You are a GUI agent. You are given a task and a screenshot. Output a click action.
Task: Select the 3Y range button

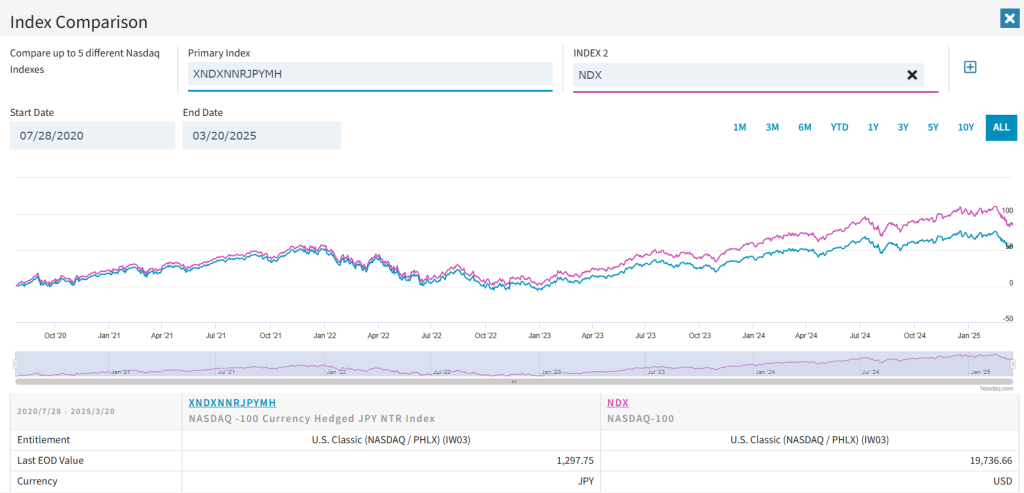[903, 127]
